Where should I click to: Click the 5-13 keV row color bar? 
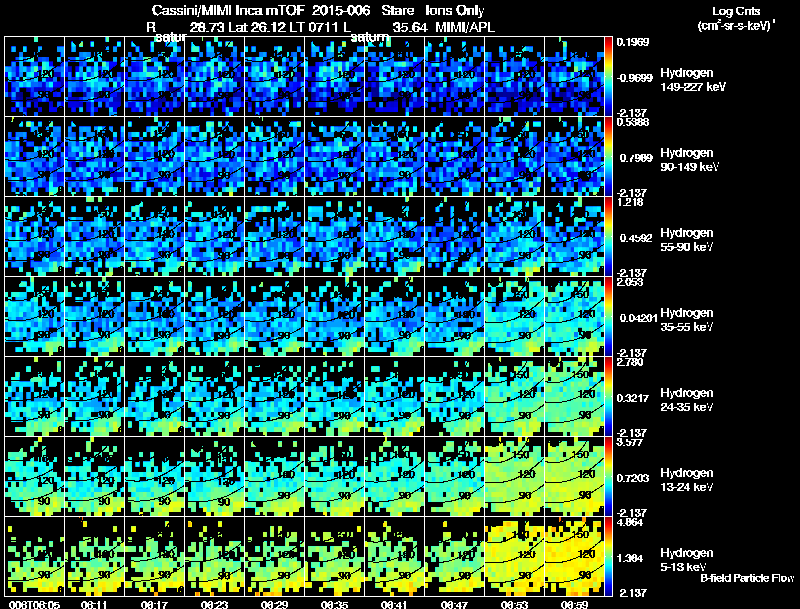[x=608, y=557]
